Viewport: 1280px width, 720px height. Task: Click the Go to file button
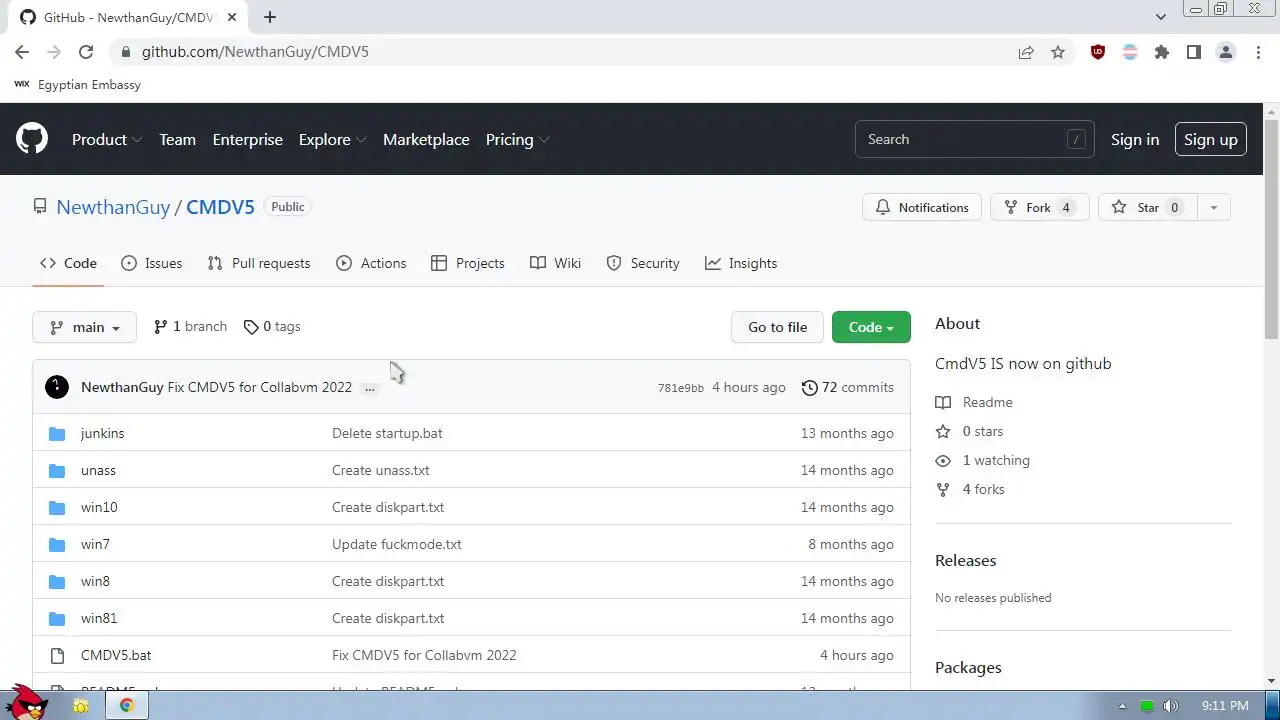click(x=777, y=327)
